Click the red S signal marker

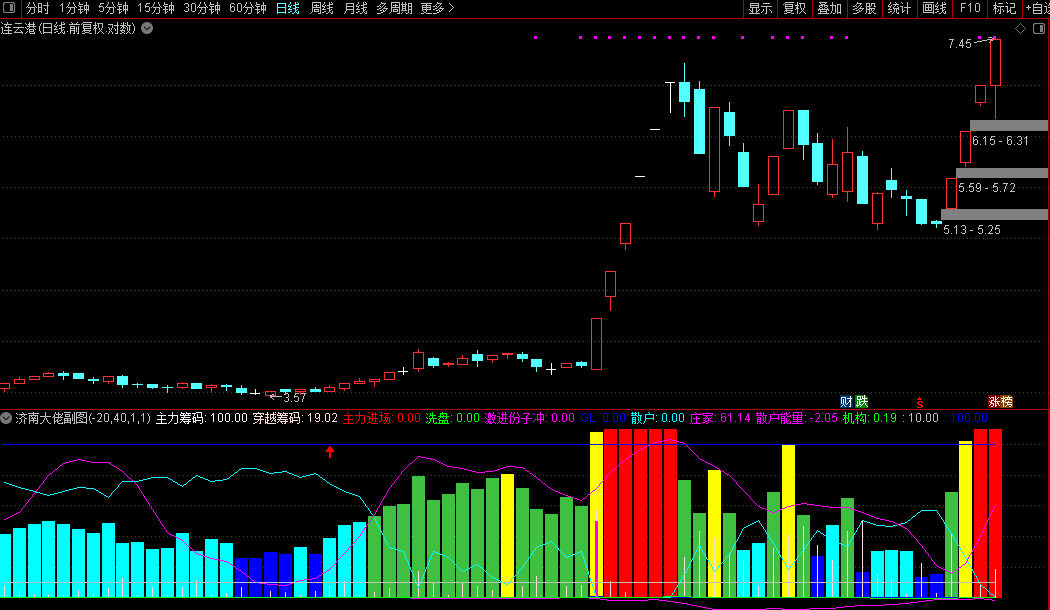[919, 402]
